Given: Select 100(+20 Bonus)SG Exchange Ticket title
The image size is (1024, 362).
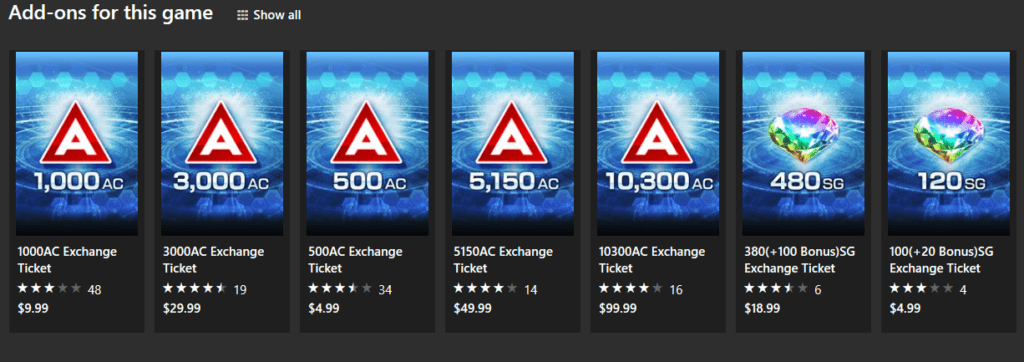Looking at the screenshot, I should [x=941, y=260].
